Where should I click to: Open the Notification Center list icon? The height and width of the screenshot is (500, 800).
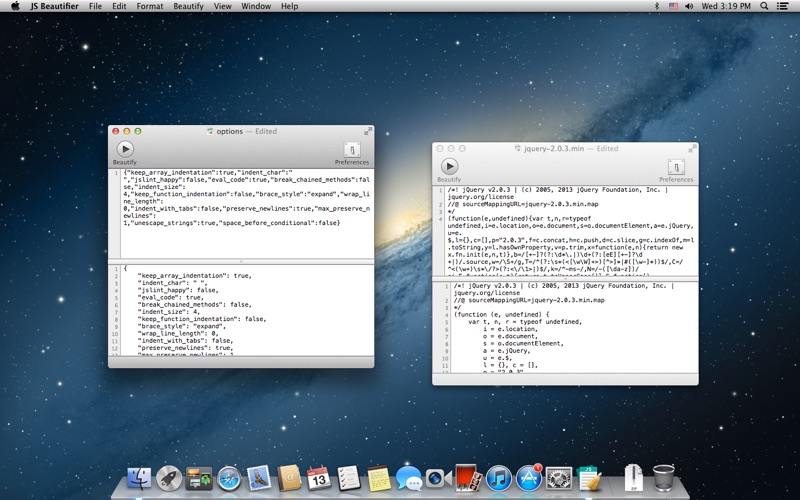tap(782, 6)
